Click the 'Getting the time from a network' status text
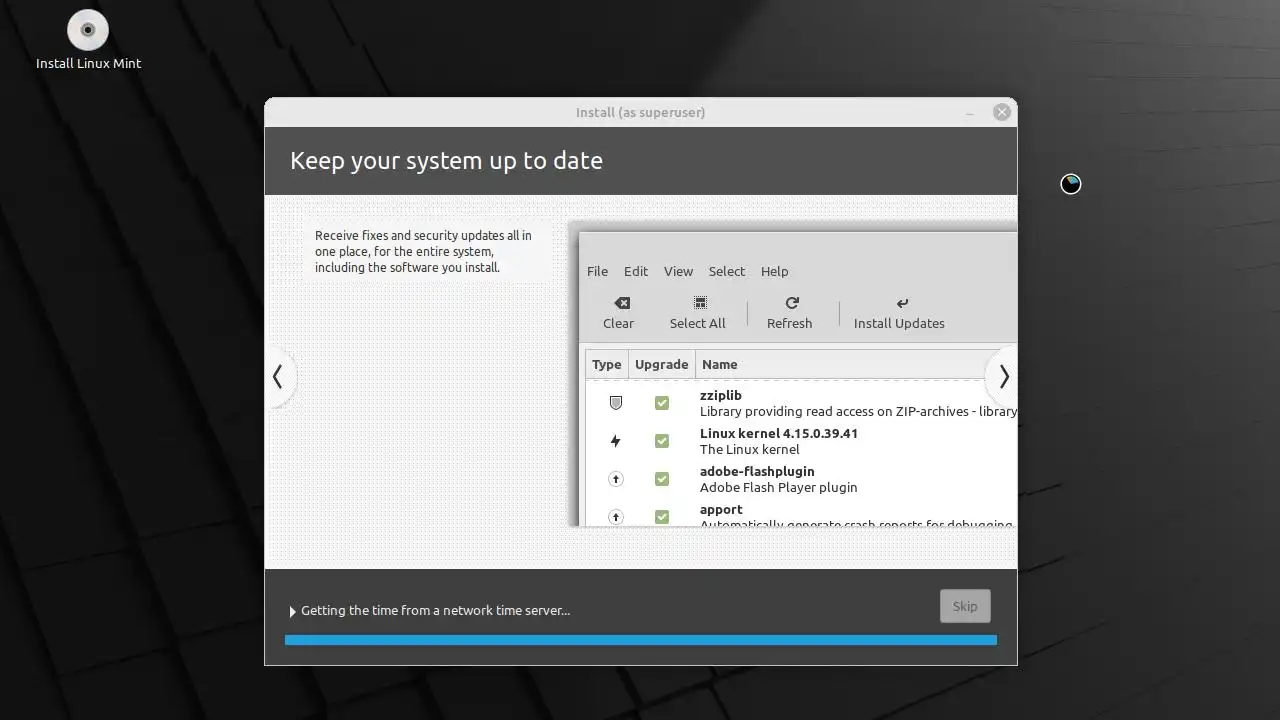 tap(435, 610)
